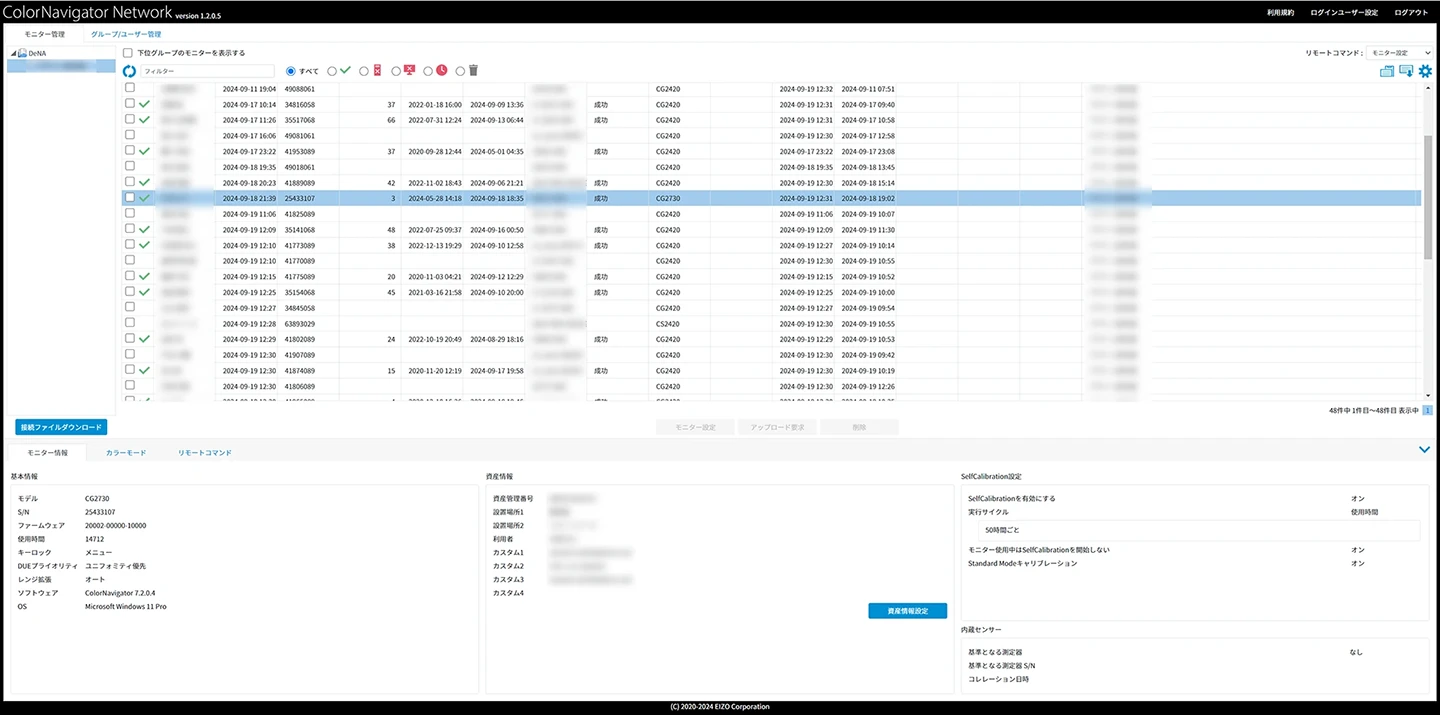Screen dimensions: 1440x715
Task: Click the green check in highlighted row 25433107
Action: coord(145,198)
